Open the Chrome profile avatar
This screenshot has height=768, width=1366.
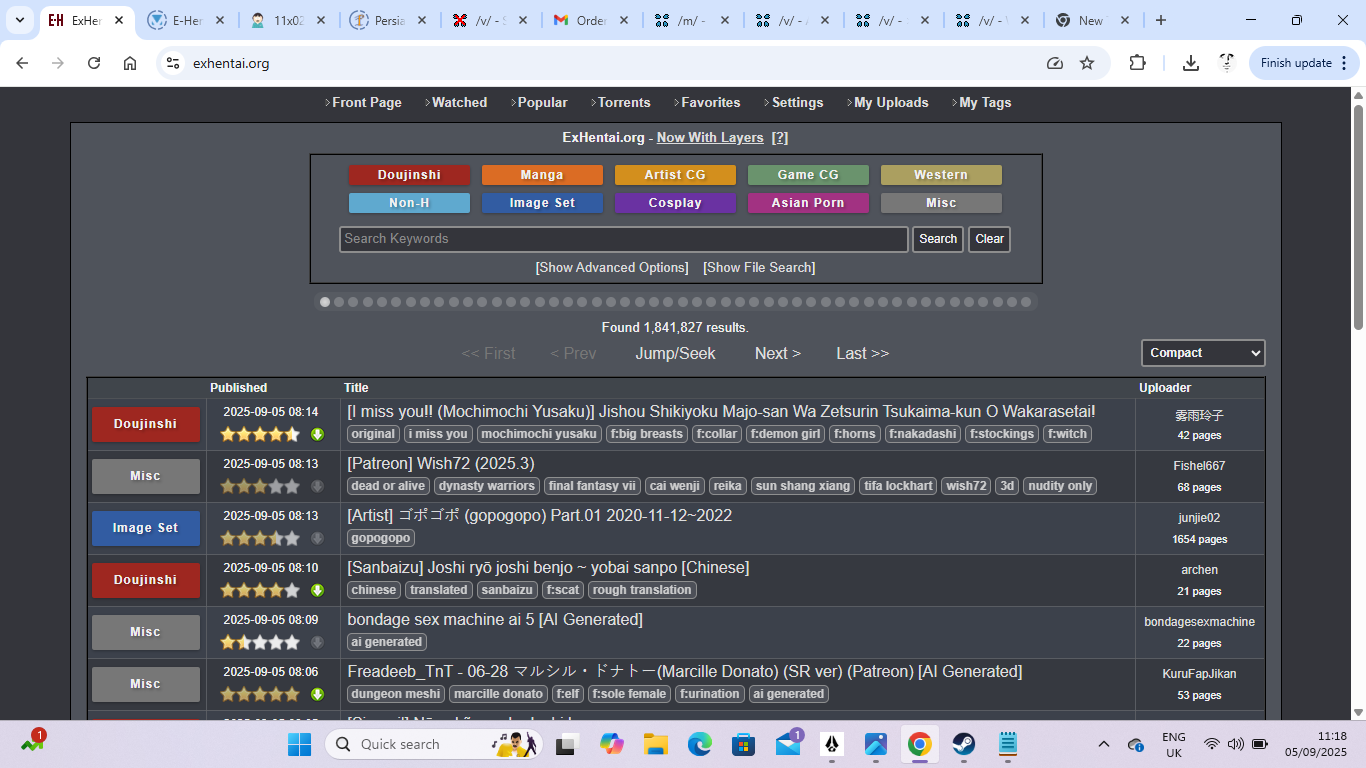pyautogui.click(x=1227, y=63)
